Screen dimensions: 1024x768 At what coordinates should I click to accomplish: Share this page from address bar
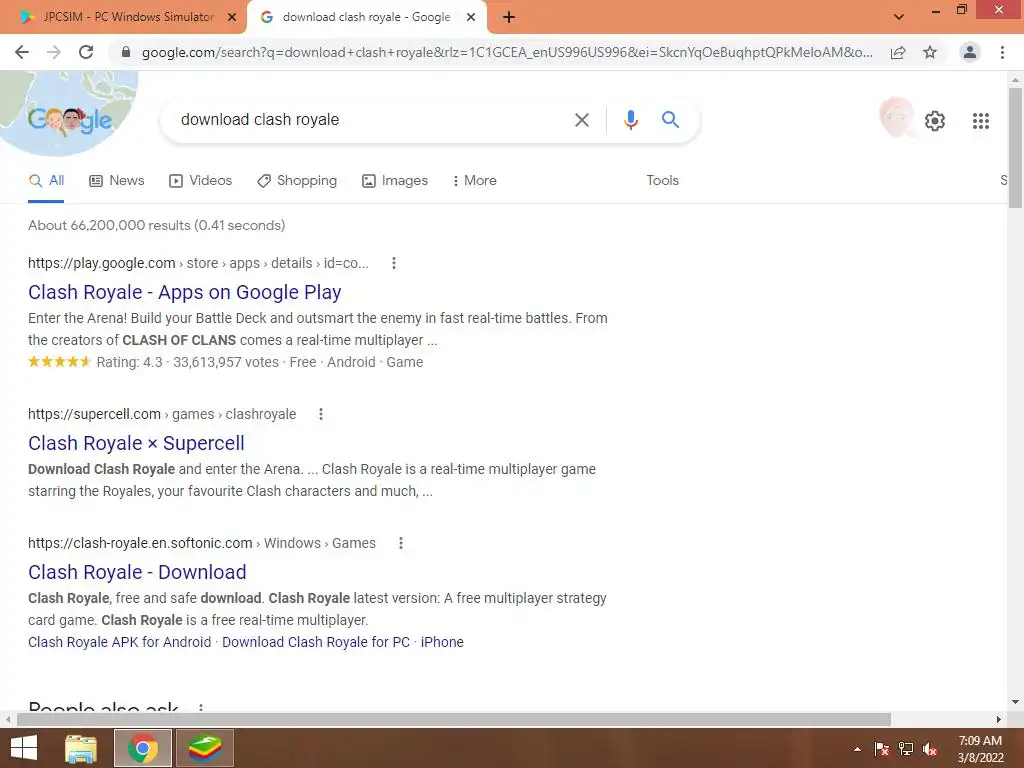(898, 52)
